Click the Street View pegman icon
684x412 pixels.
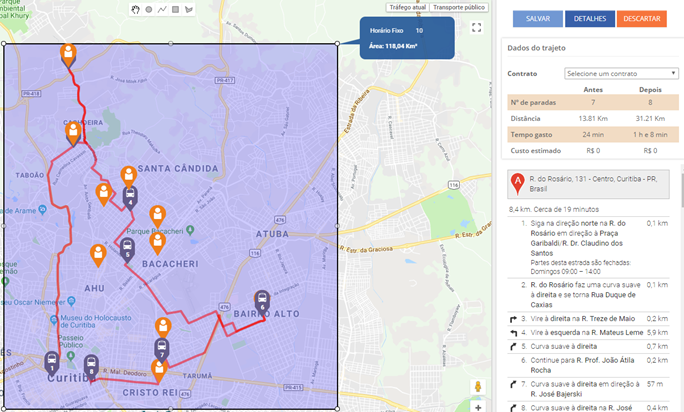478,387
